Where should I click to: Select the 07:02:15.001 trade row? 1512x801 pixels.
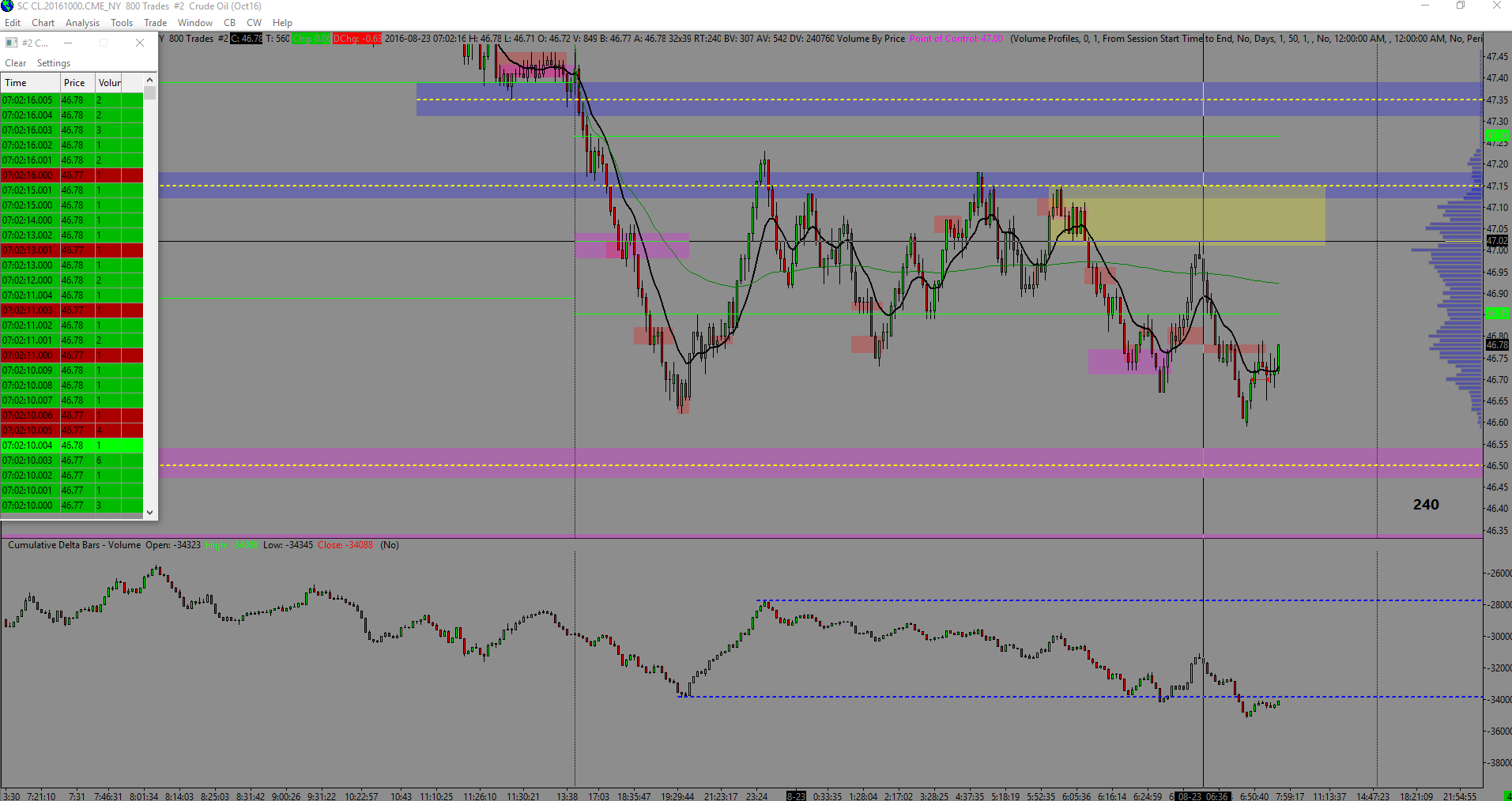[72, 190]
